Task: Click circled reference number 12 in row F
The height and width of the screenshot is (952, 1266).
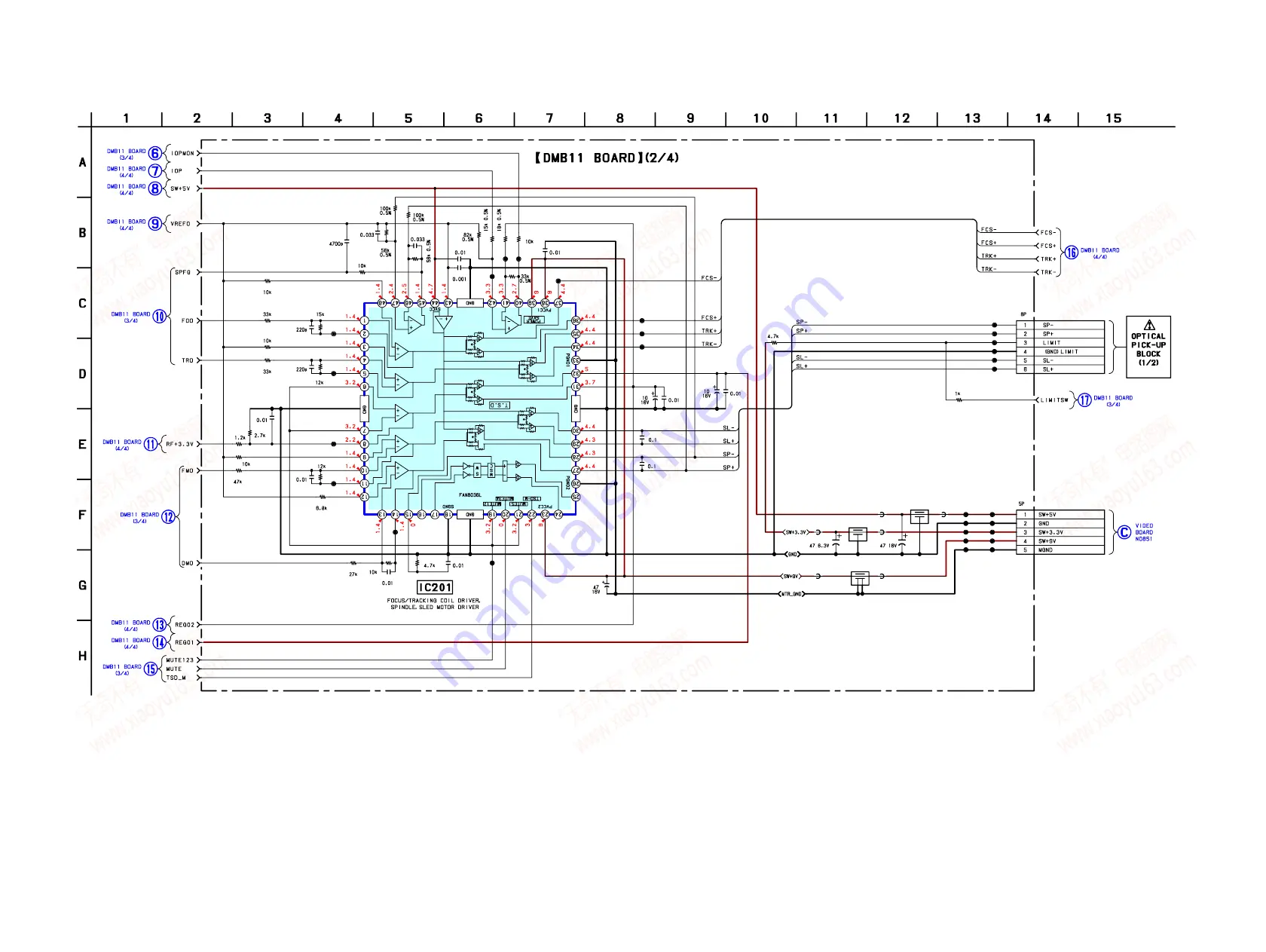Action: (x=169, y=517)
